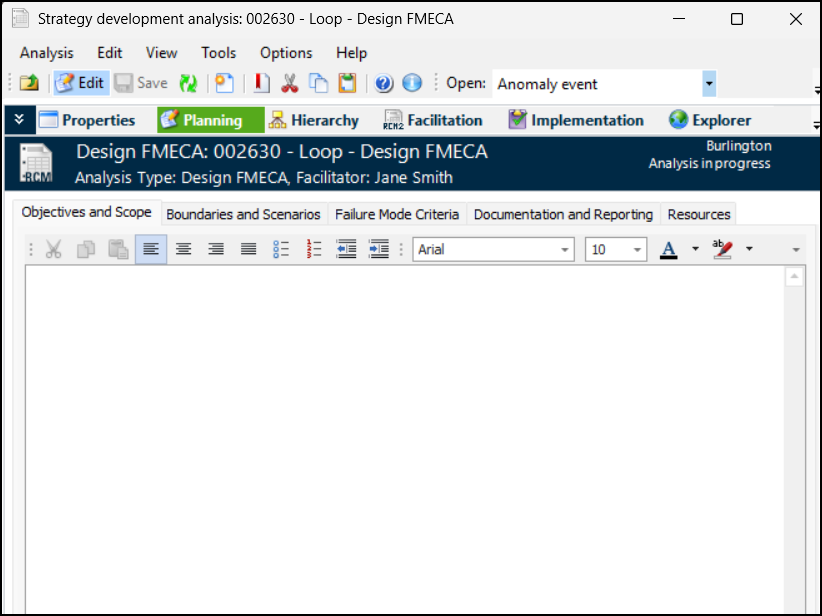Click the Burlington text in header
Image resolution: width=822 pixels, height=616 pixels.
(x=739, y=146)
